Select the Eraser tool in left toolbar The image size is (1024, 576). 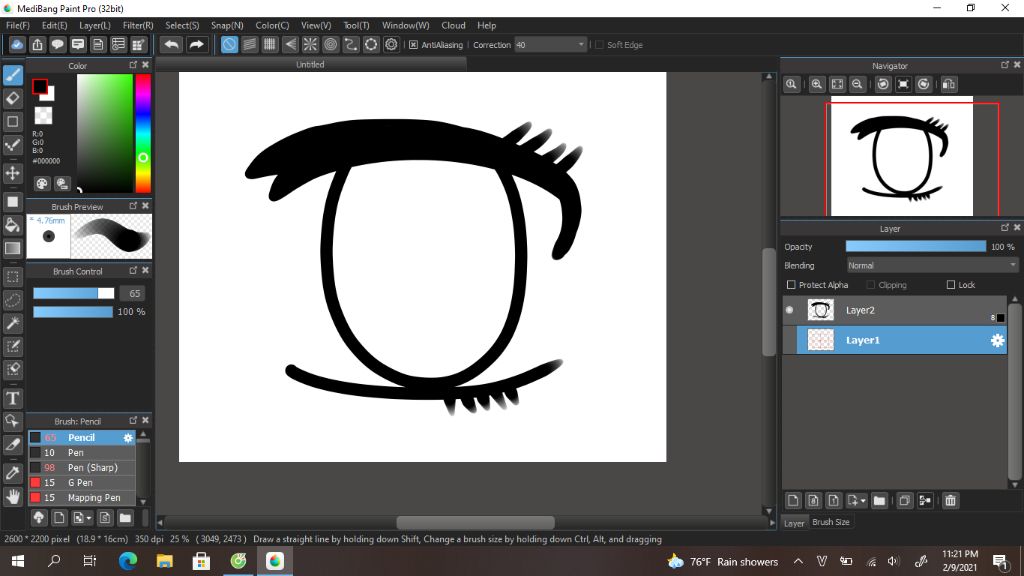click(x=13, y=98)
